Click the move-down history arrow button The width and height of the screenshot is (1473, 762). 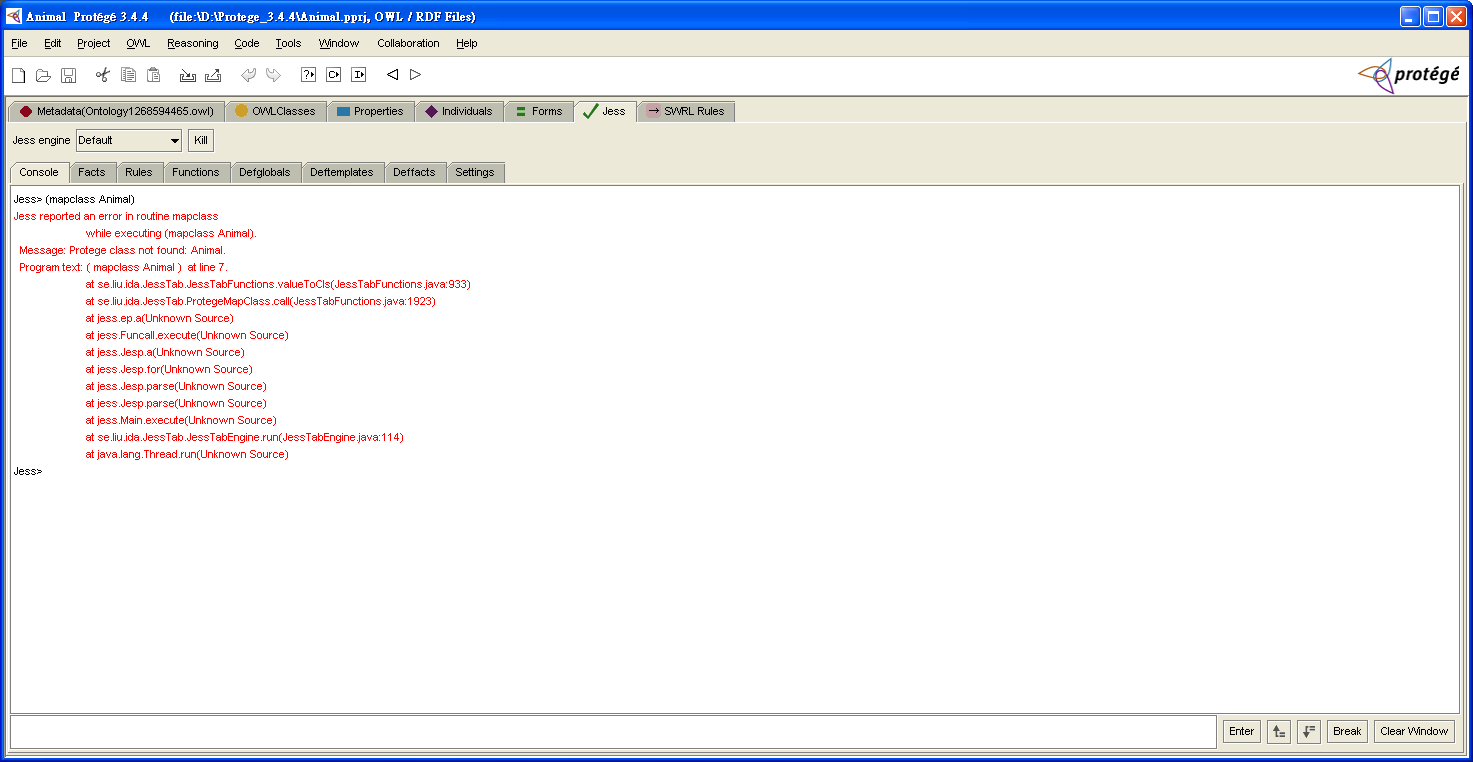pyautogui.click(x=1309, y=731)
